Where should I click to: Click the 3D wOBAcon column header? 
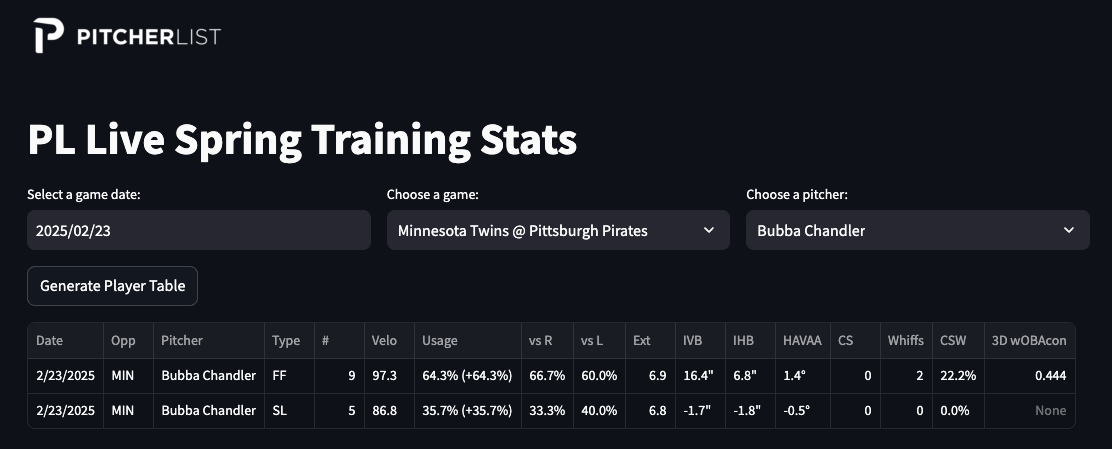[1030, 340]
